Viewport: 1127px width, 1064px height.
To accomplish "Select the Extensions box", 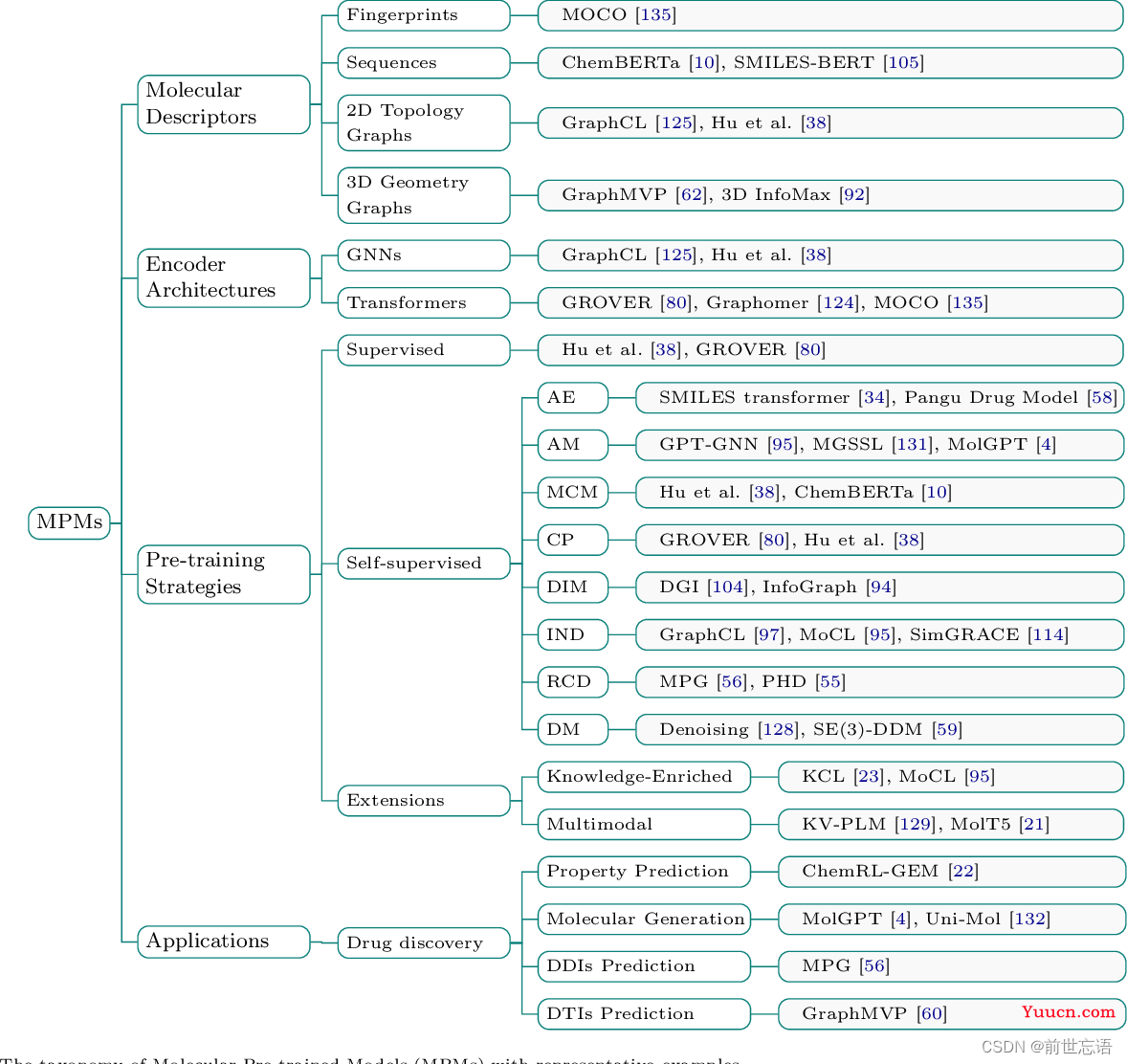I will click(424, 800).
